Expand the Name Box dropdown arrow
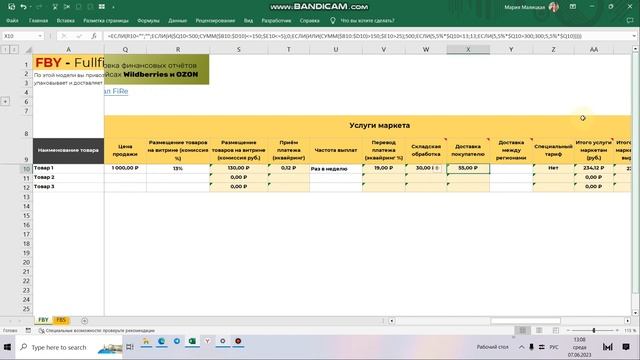Screen dimensions: 640x360 (x=40, y=36)
